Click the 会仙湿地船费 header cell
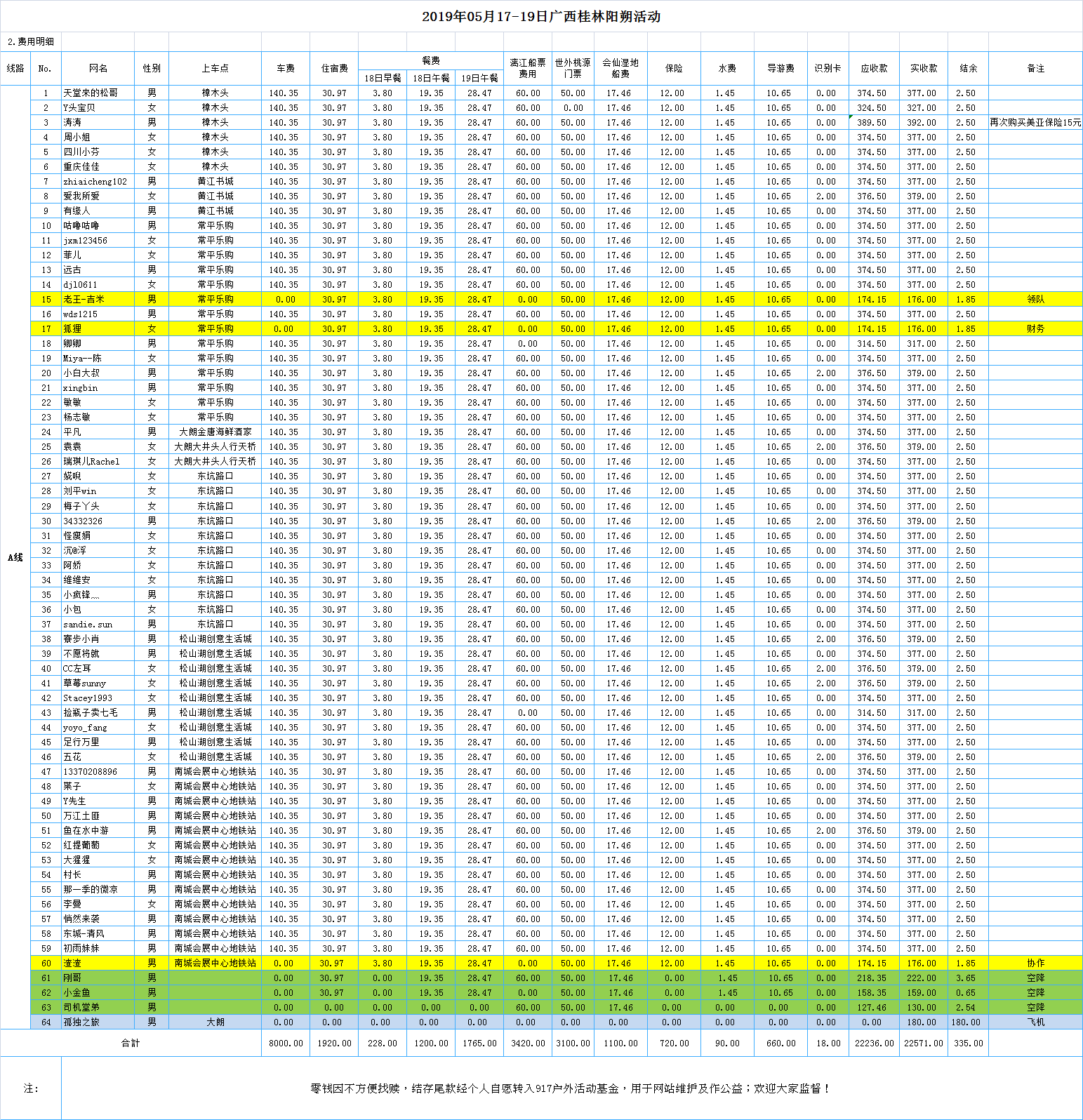Screen dimensions: 1083x1120 point(620,68)
